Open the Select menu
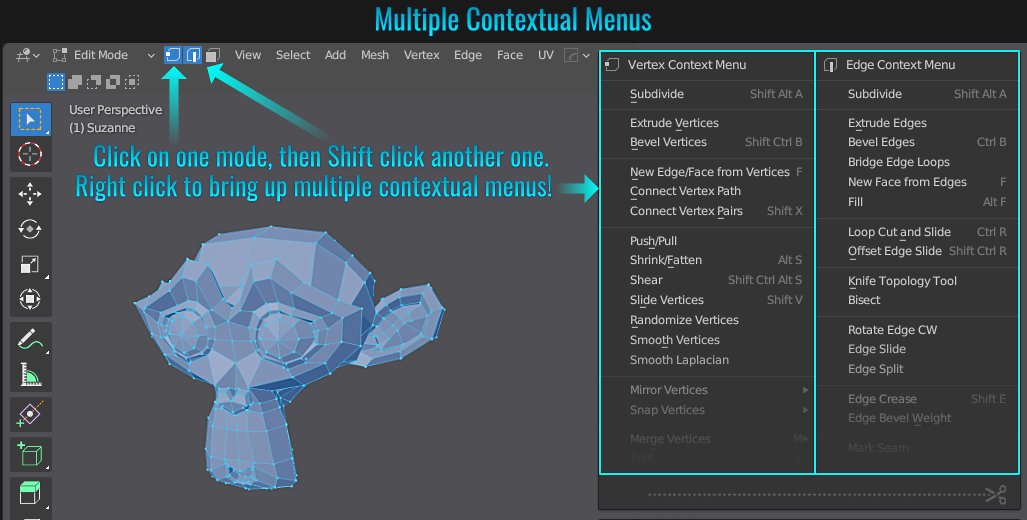1027x520 pixels. click(x=293, y=55)
